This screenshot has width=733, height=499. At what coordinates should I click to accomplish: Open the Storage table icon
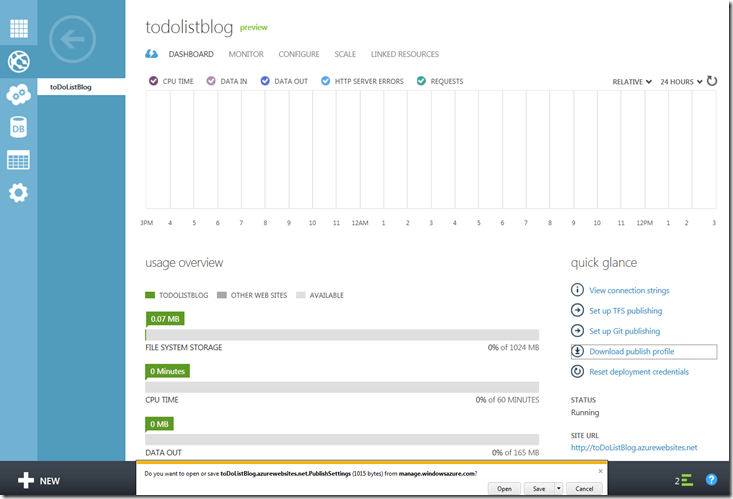[x=19, y=160]
